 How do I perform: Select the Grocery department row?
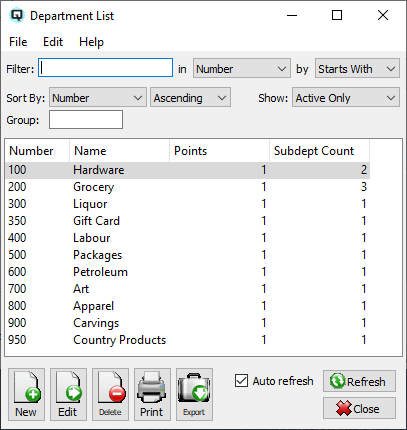point(187,187)
